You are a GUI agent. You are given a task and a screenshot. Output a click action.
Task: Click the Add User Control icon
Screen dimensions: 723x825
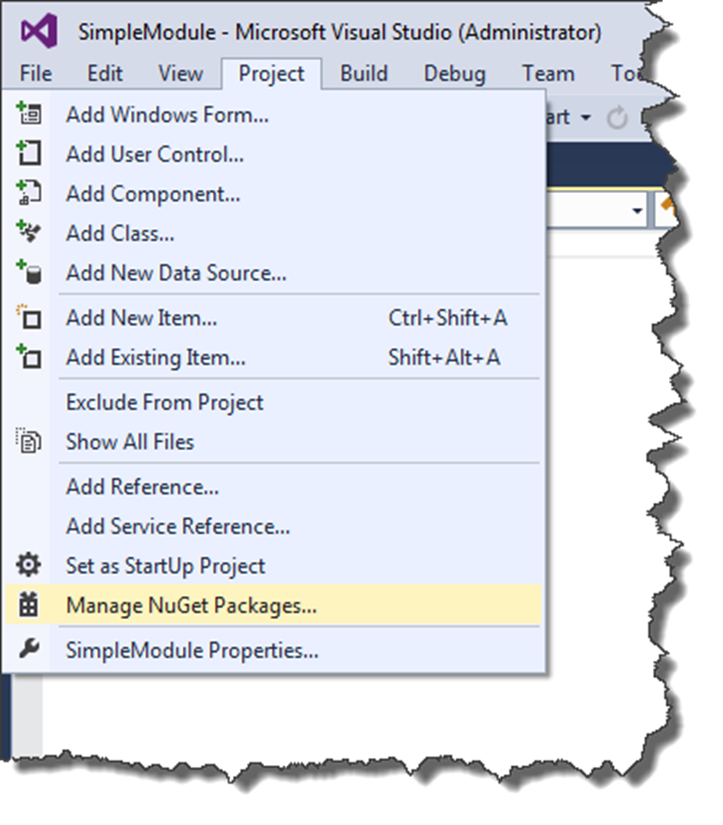[x=29, y=154]
